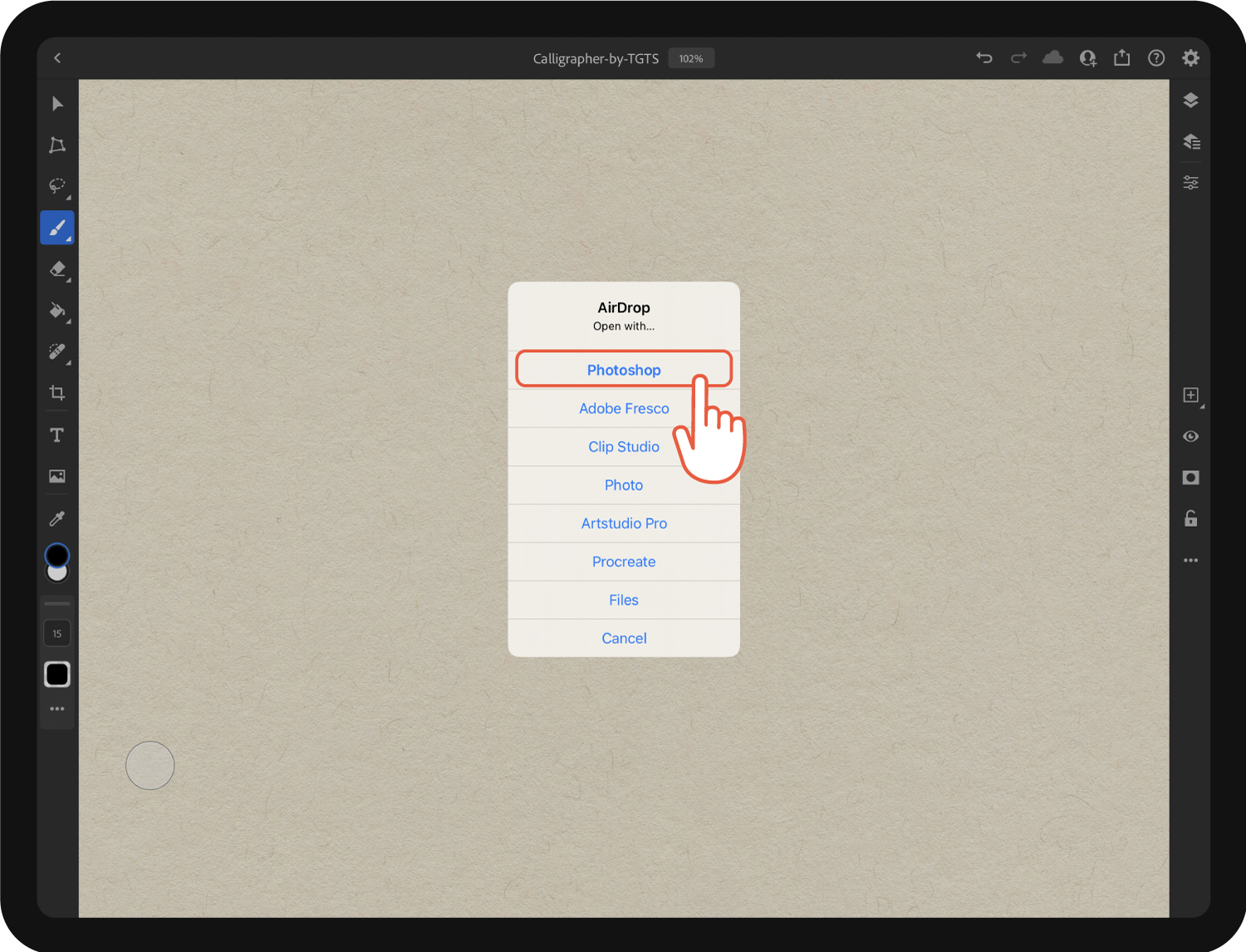Add a new layer with plus icon

tap(1191, 395)
